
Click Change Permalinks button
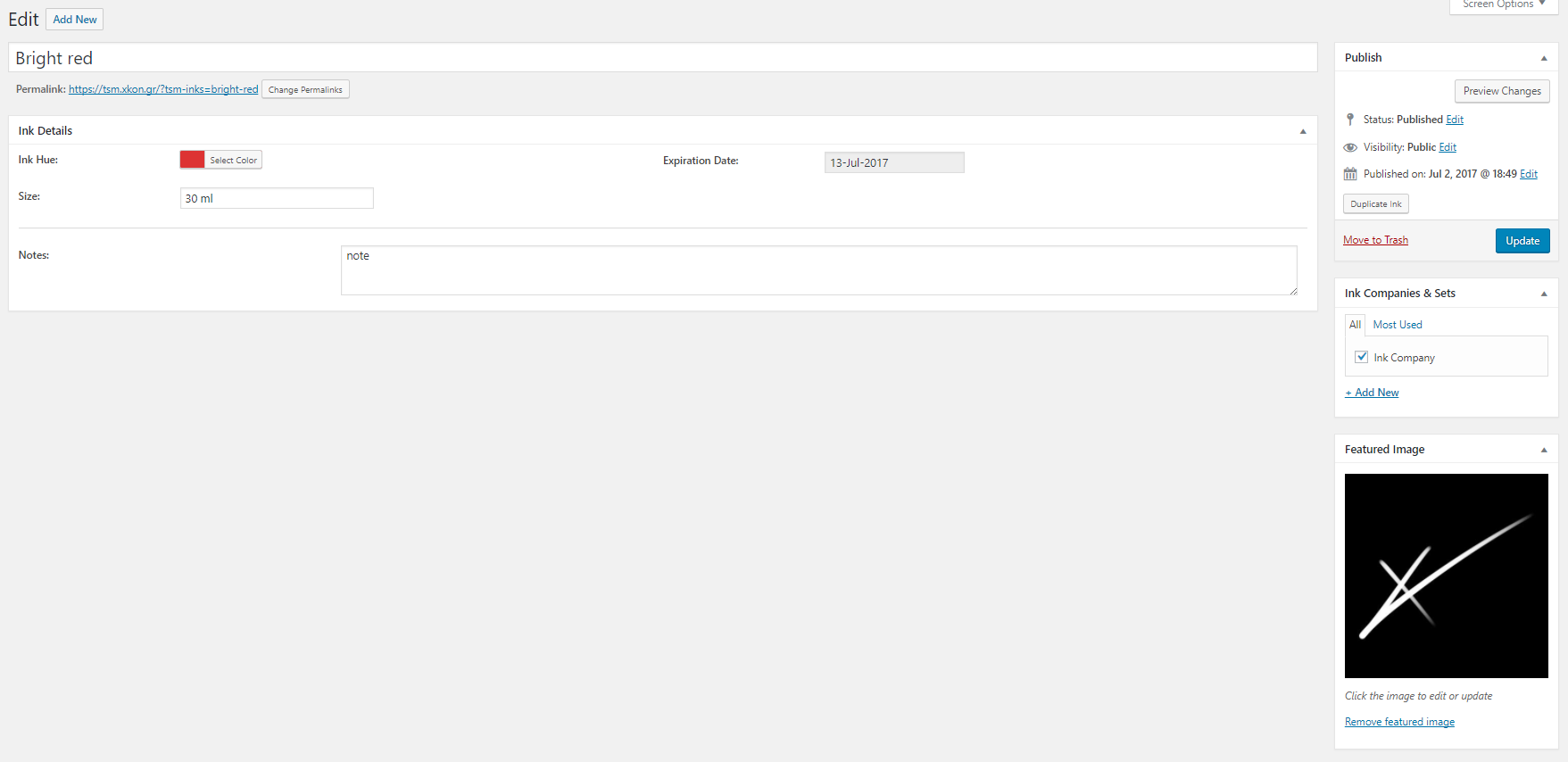tap(305, 89)
